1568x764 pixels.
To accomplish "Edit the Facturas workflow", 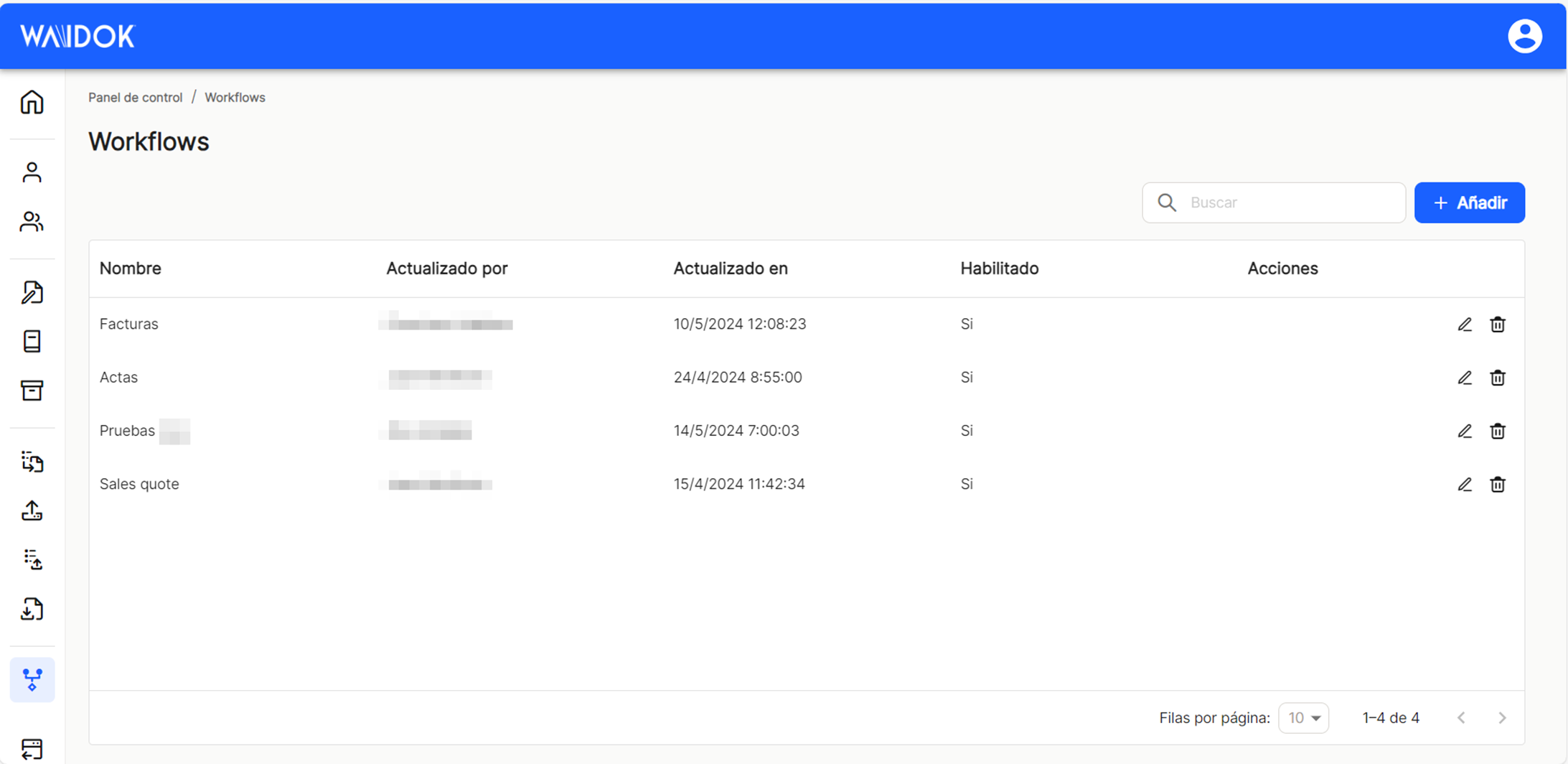I will (x=1465, y=325).
